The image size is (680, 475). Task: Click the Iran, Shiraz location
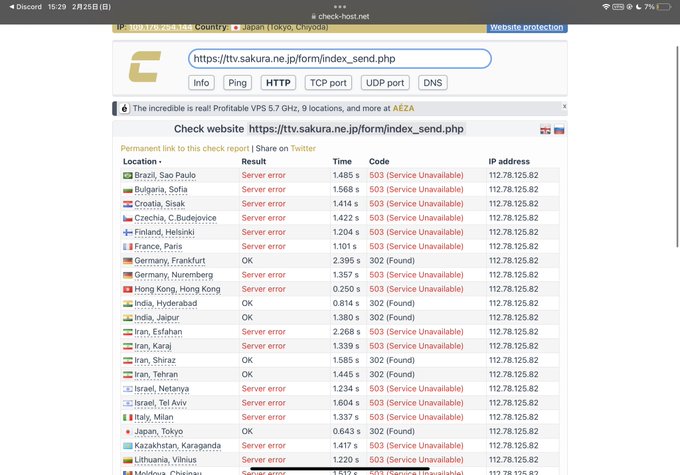[x=155, y=360]
